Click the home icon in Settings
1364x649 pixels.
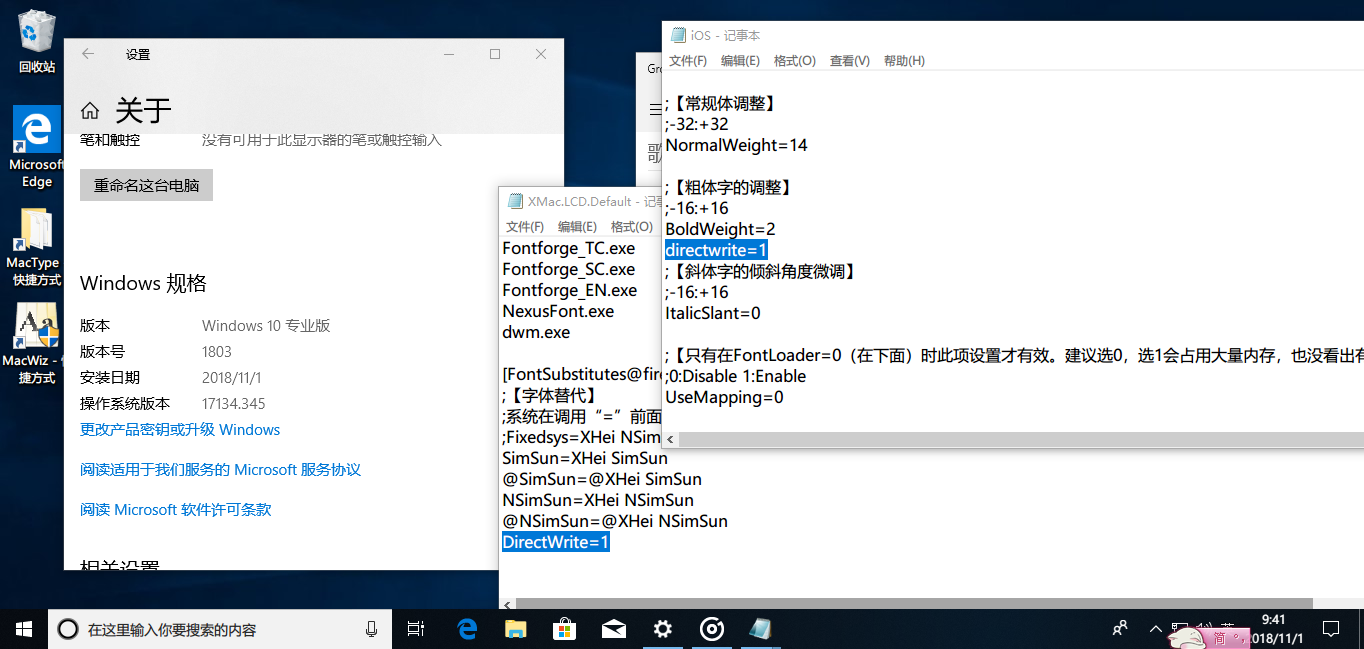[x=90, y=110]
